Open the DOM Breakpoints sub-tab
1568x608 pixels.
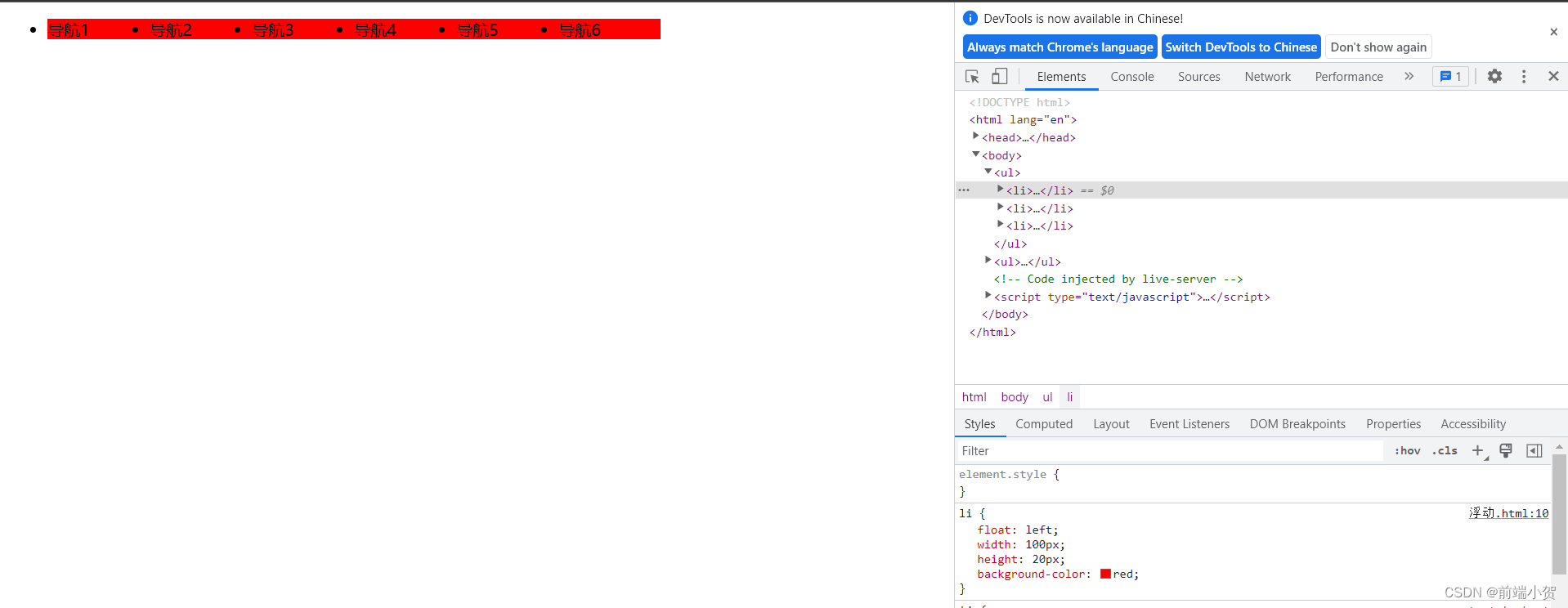pyautogui.click(x=1297, y=423)
